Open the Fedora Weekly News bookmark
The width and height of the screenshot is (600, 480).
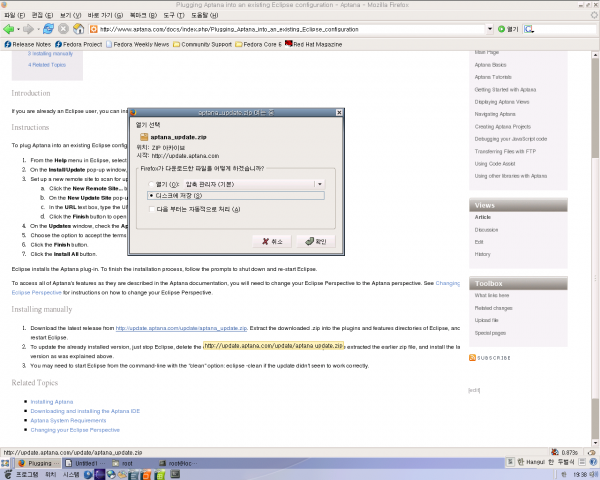pos(137,44)
